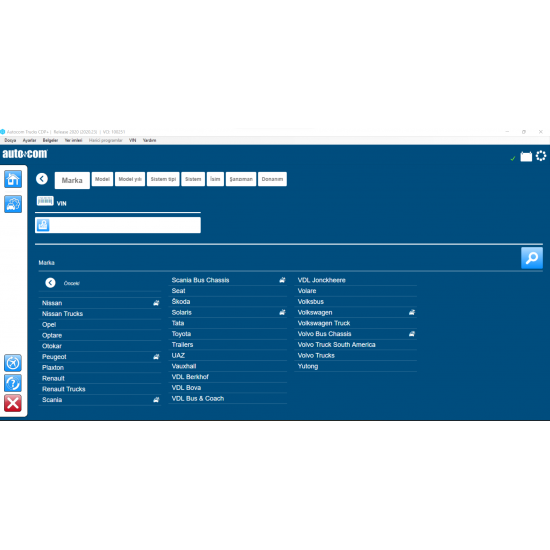Select Renault Trucks brand
Viewport: 550px width, 550px height.
point(100,389)
